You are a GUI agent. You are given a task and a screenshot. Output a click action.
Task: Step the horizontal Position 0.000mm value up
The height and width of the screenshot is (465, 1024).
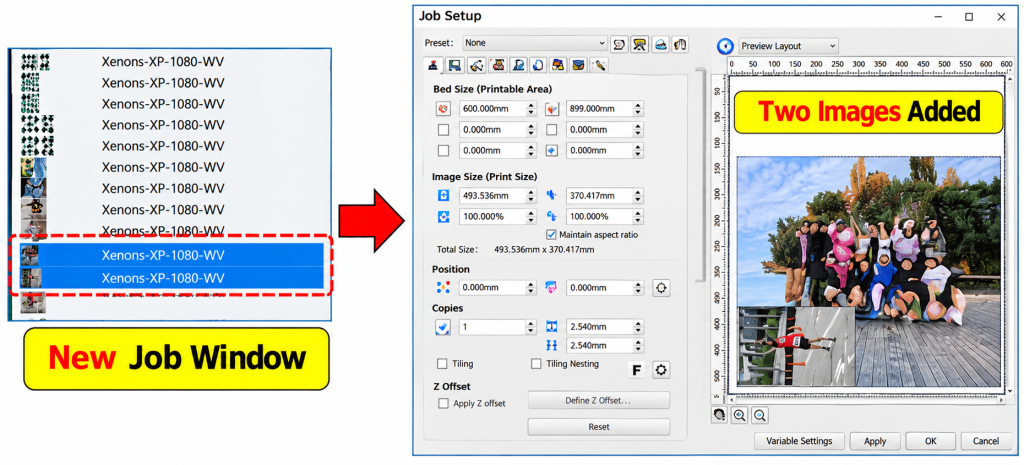[x=531, y=284]
